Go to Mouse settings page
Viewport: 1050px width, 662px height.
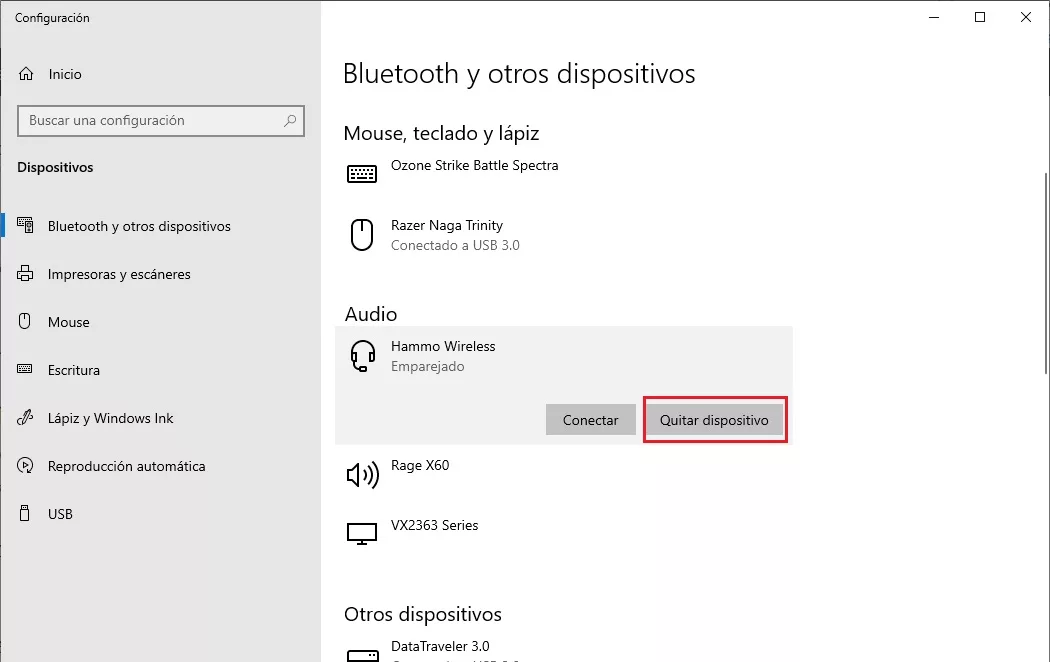pyautogui.click(x=68, y=322)
